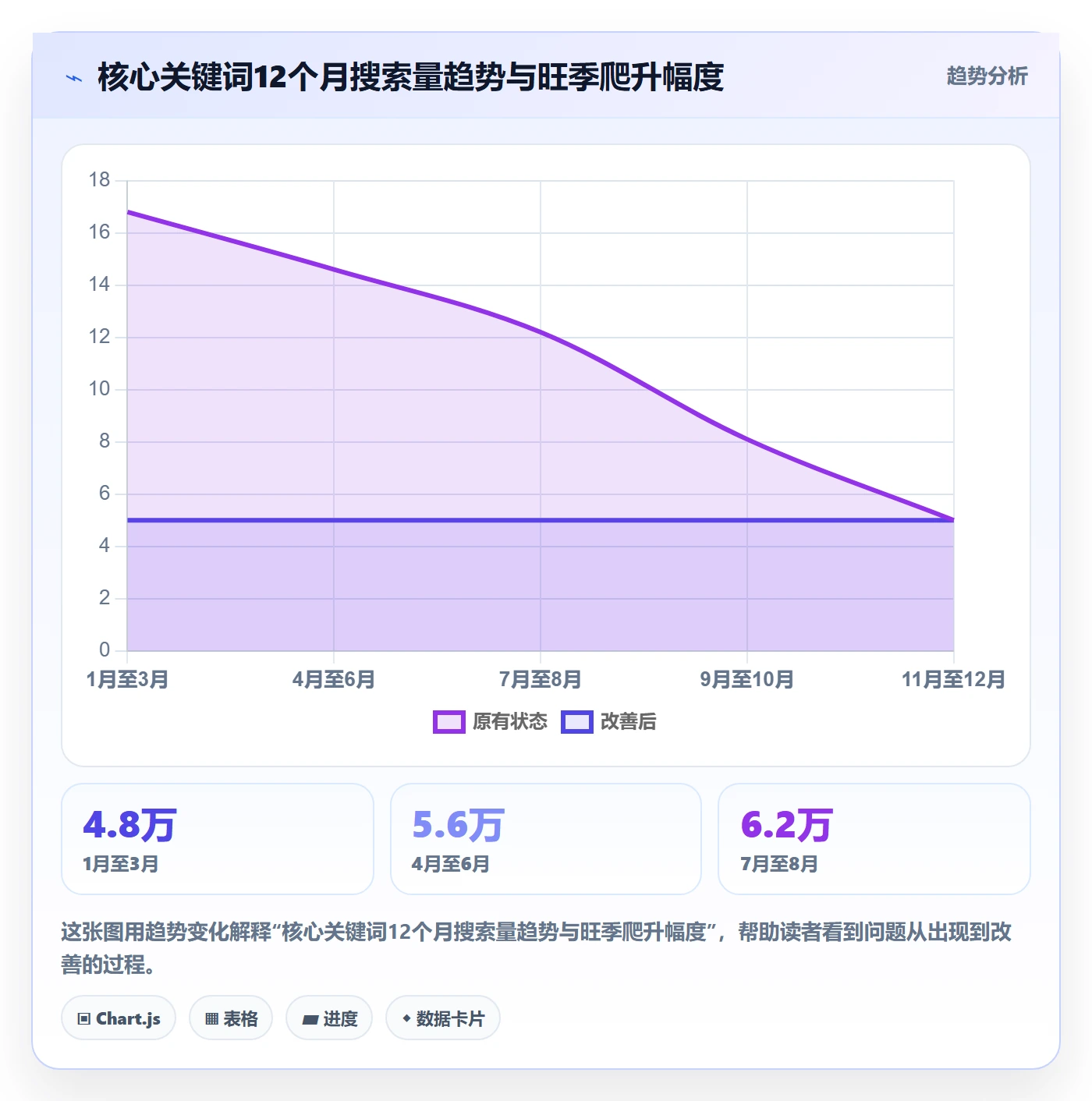Click the 改善后 flat line at 4月至6月
The image size is (1092, 1101).
[334, 520]
